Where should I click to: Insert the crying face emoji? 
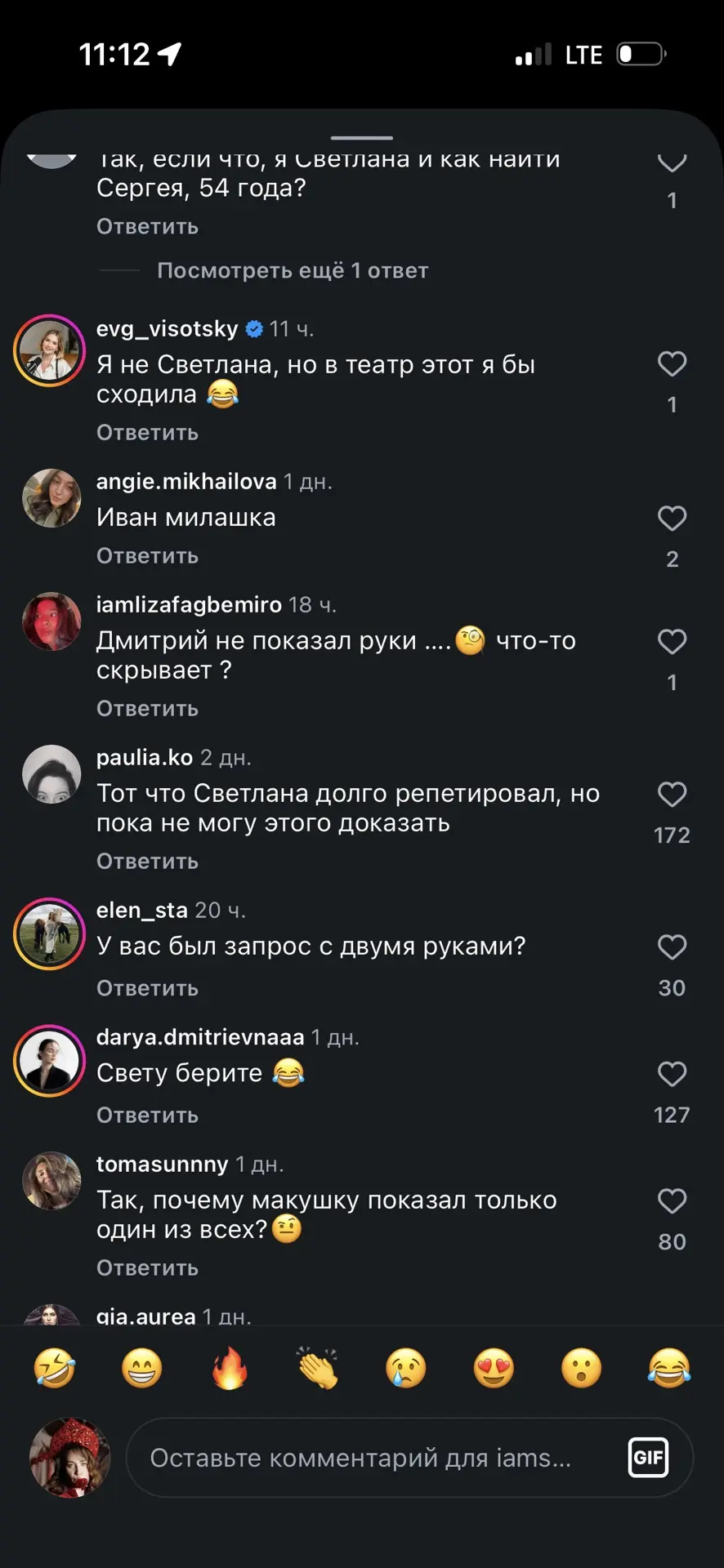click(406, 1368)
